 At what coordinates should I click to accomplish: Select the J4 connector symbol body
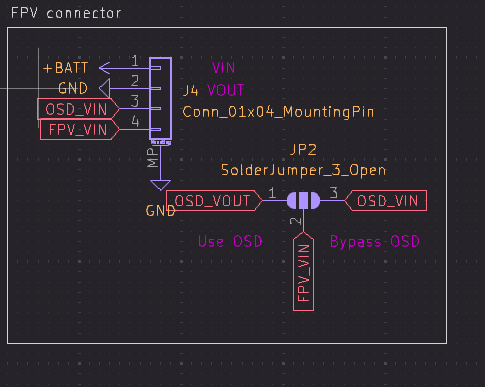pos(161,98)
